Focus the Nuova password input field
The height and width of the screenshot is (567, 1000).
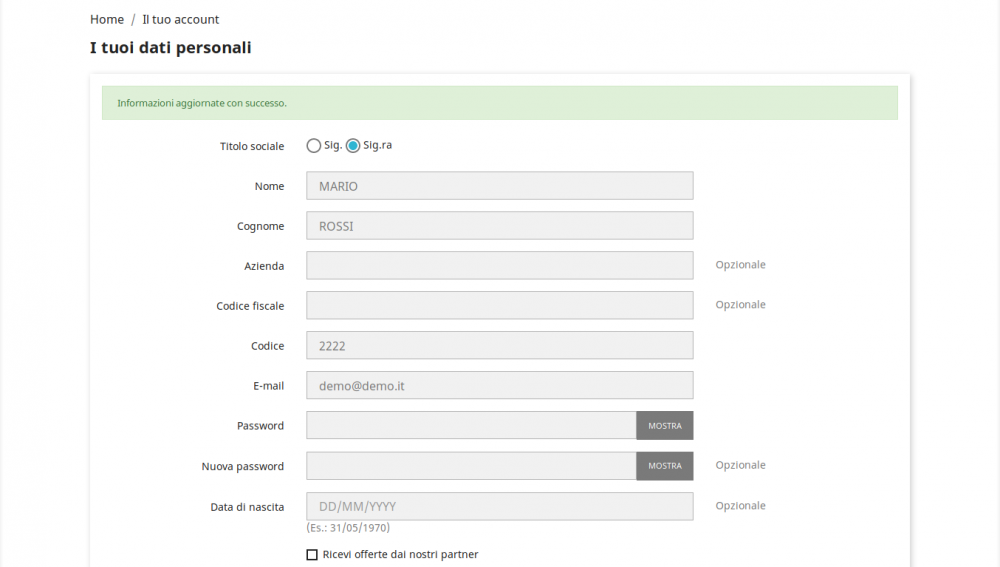tap(471, 466)
